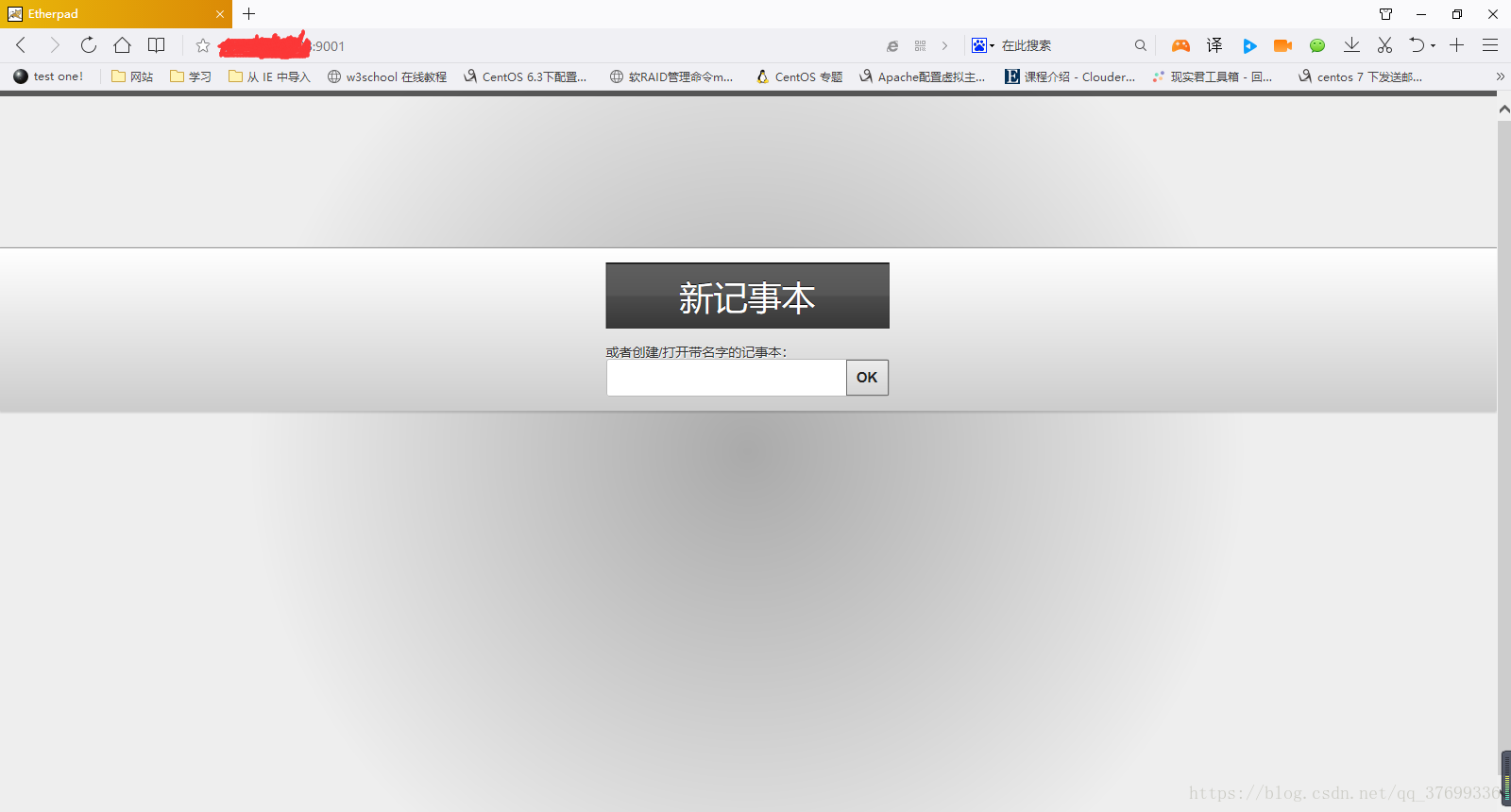
Task: Click the address bar go arrow
Action: 944,45
